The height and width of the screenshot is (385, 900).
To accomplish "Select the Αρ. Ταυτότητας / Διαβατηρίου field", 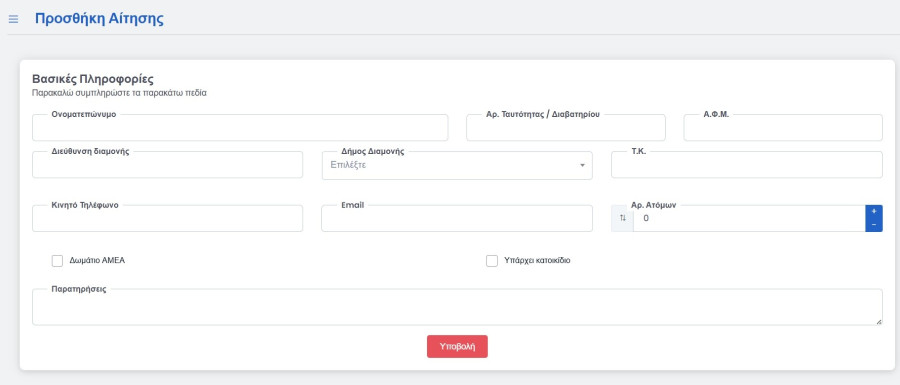I will click(566, 127).
